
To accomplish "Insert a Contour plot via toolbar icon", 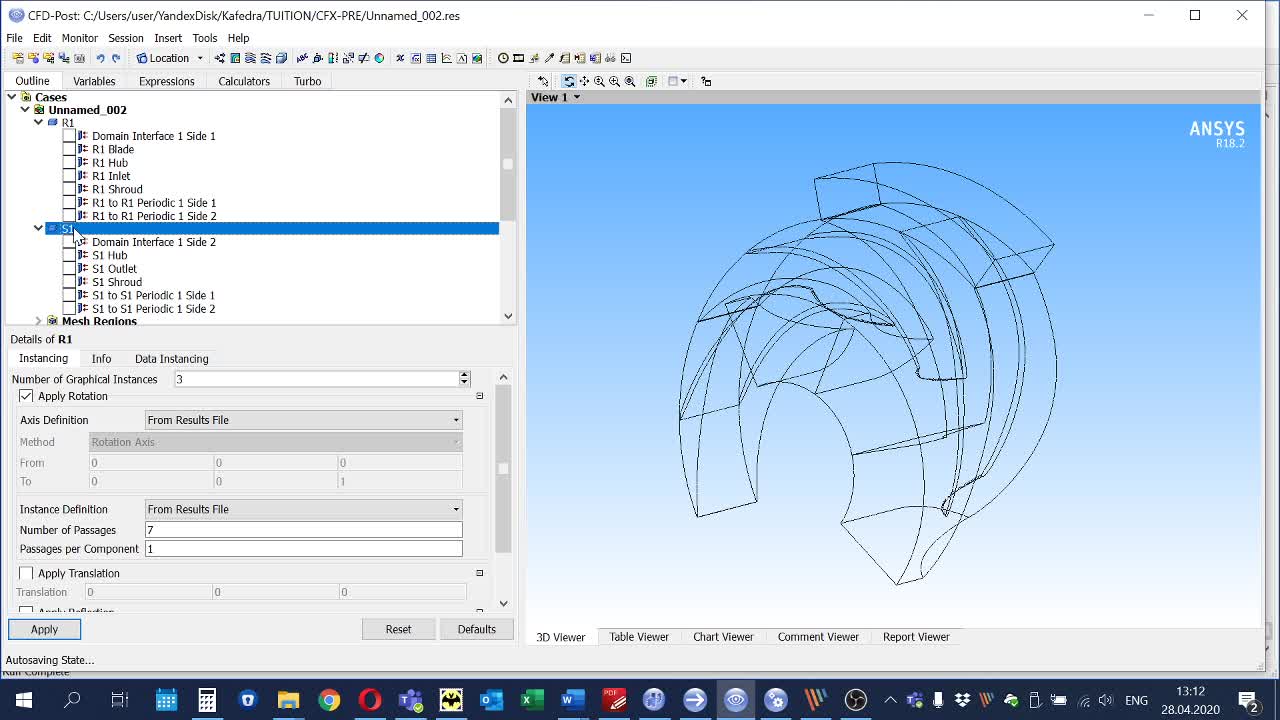I will (x=235, y=58).
